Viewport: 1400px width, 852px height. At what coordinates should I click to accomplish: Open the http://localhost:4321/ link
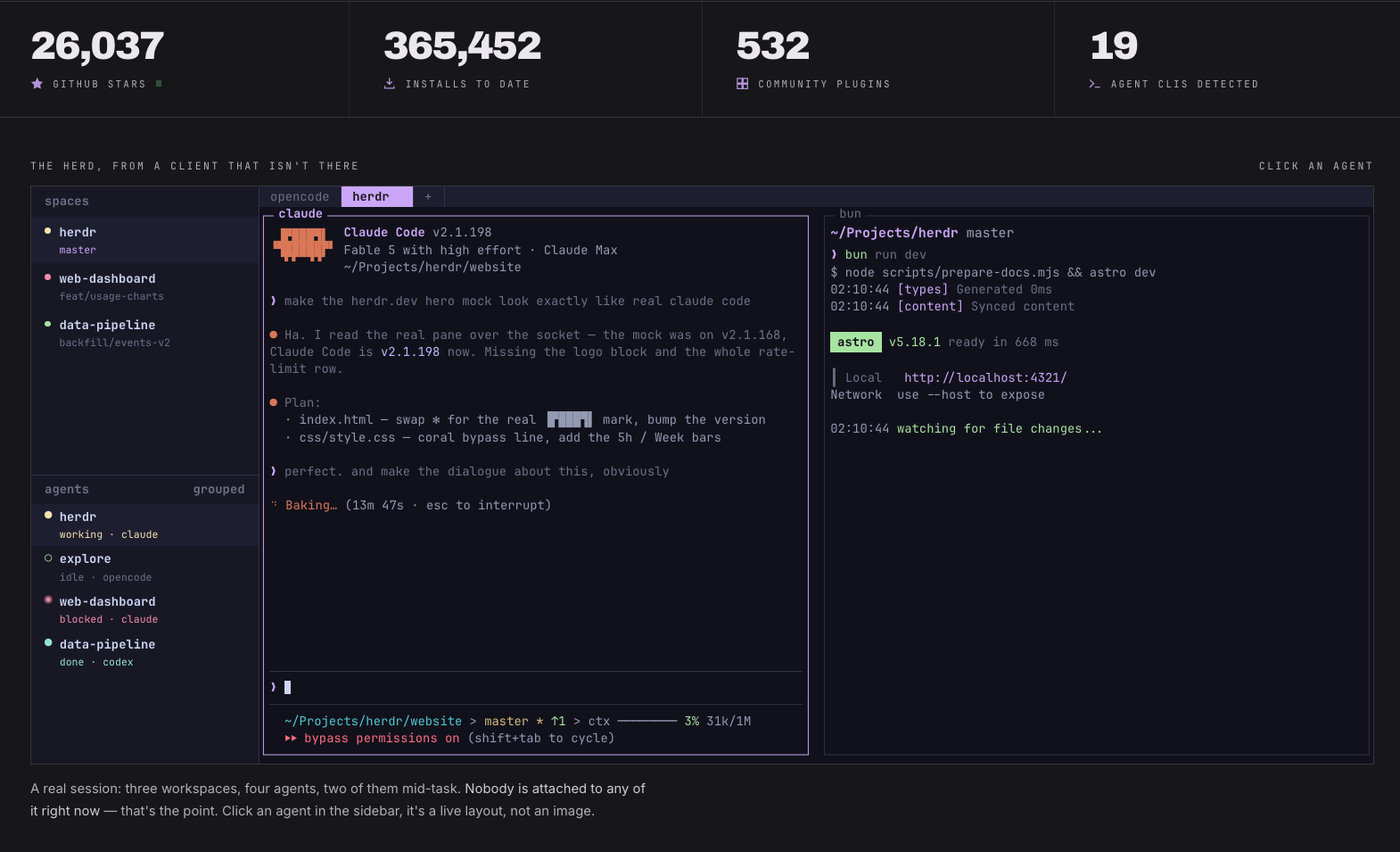pyautogui.click(x=985, y=377)
